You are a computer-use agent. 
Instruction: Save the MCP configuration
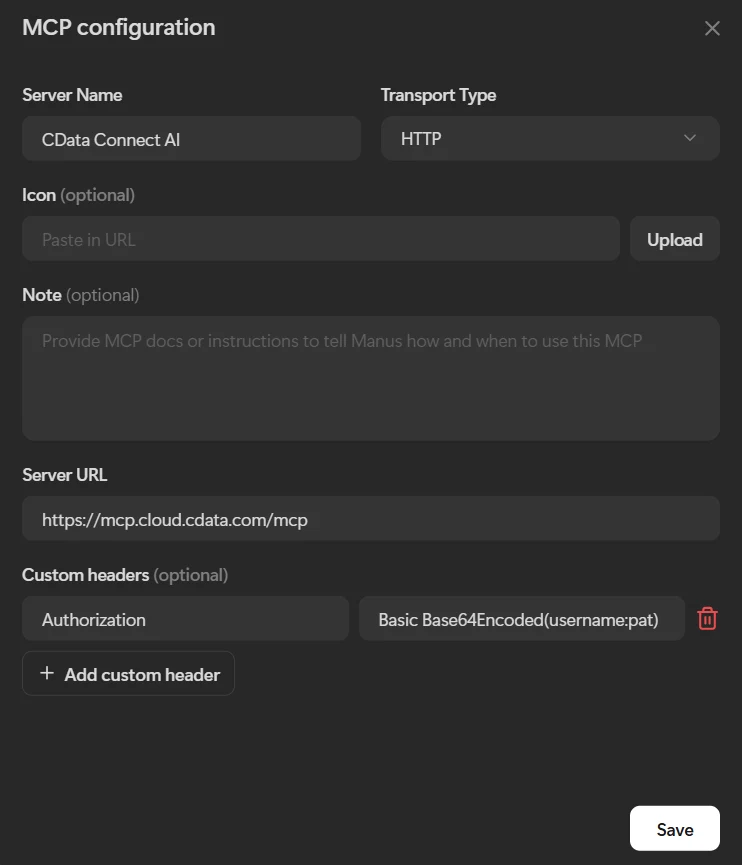point(674,829)
